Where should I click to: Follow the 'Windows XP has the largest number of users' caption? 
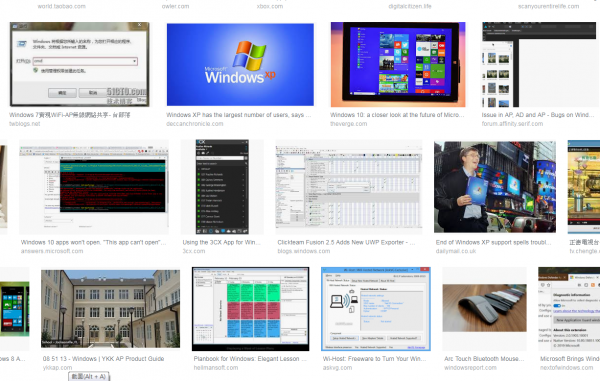coord(238,115)
